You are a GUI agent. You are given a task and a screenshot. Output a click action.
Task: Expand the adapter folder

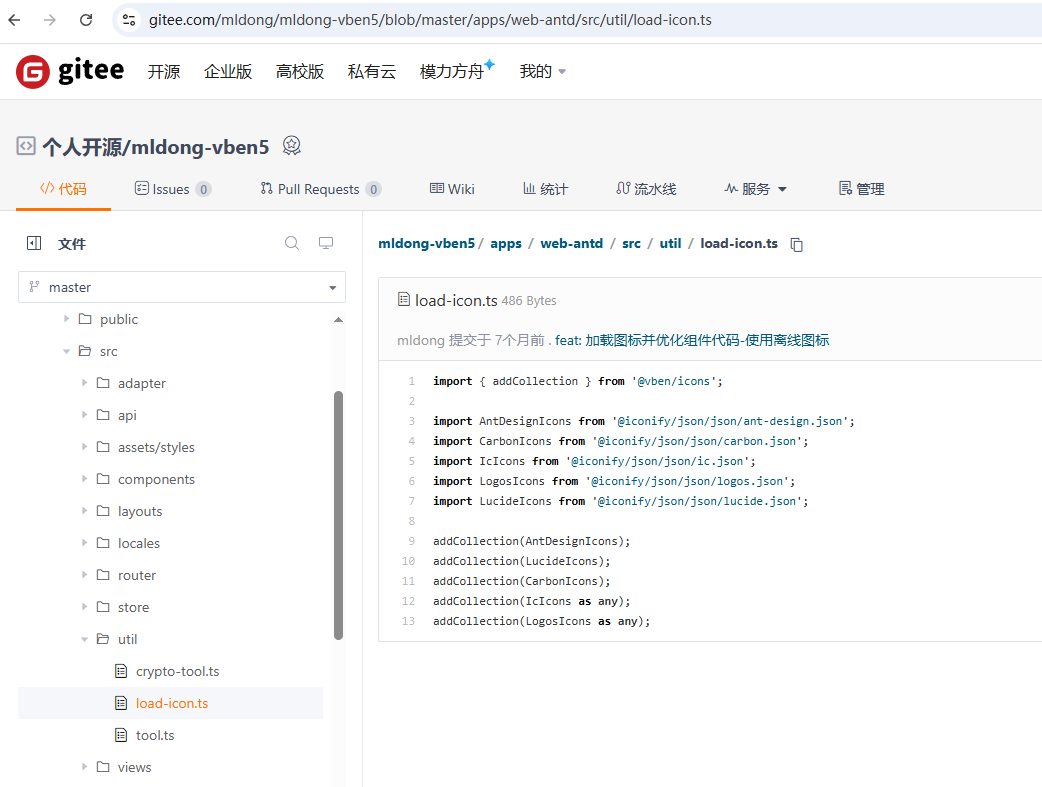[x=85, y=383]
